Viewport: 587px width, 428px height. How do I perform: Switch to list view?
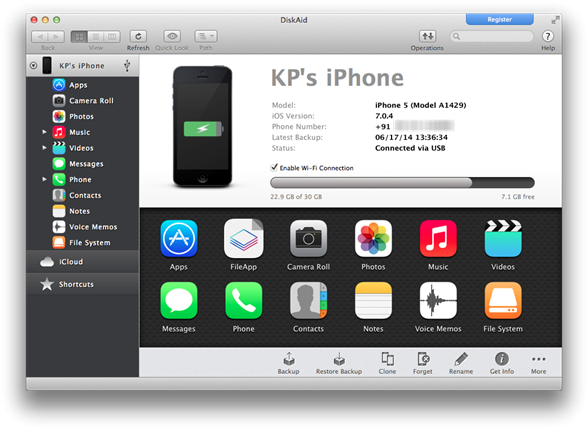click(x=95, y=37)
